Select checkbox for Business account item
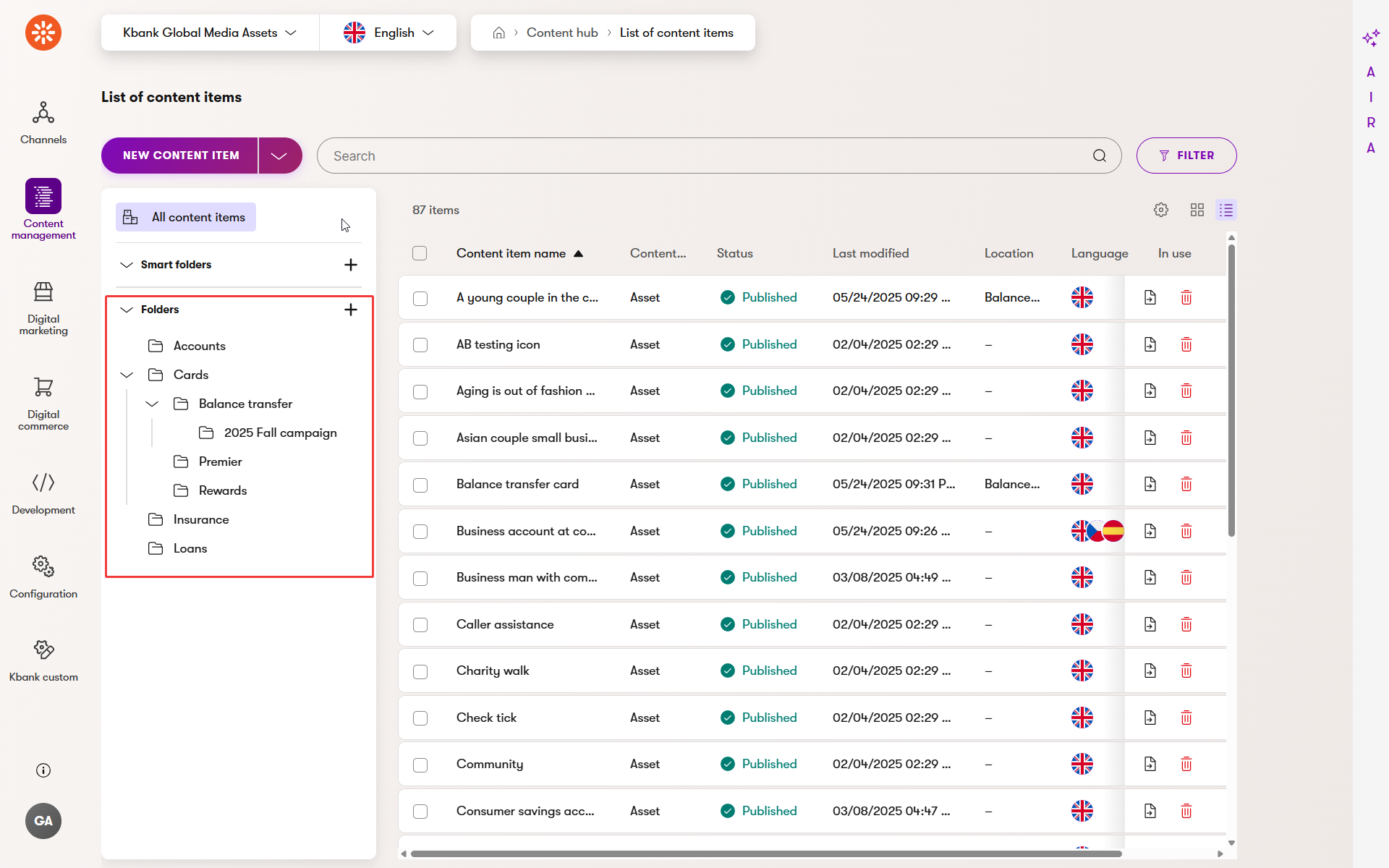 [x=420, y=532]
